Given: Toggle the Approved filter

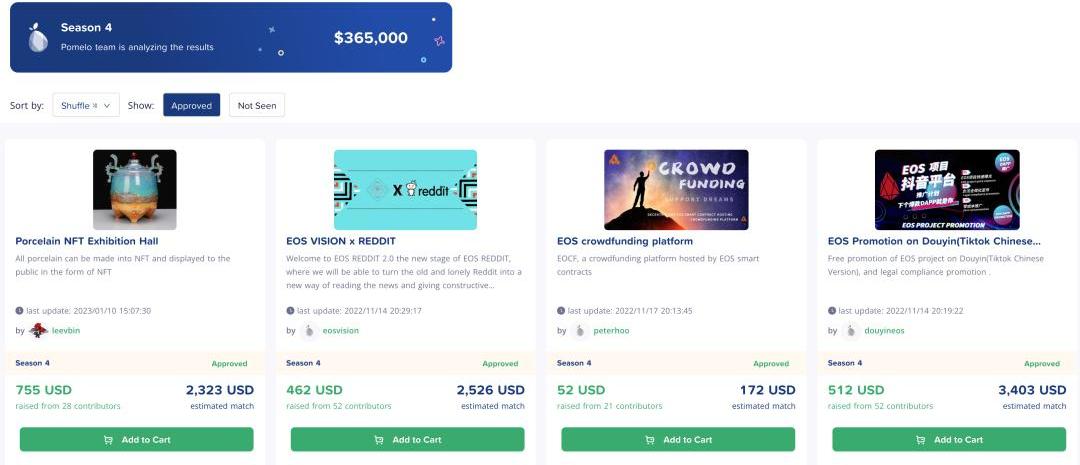Looking at the screenshot, I should pyautogui.click(x=191, y=105).
